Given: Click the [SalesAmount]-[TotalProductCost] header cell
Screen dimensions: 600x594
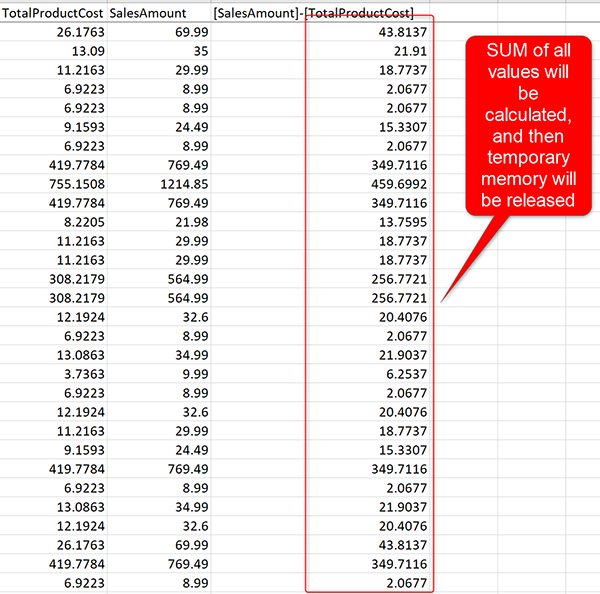Looking at the screenshot, I should point(320,13).
